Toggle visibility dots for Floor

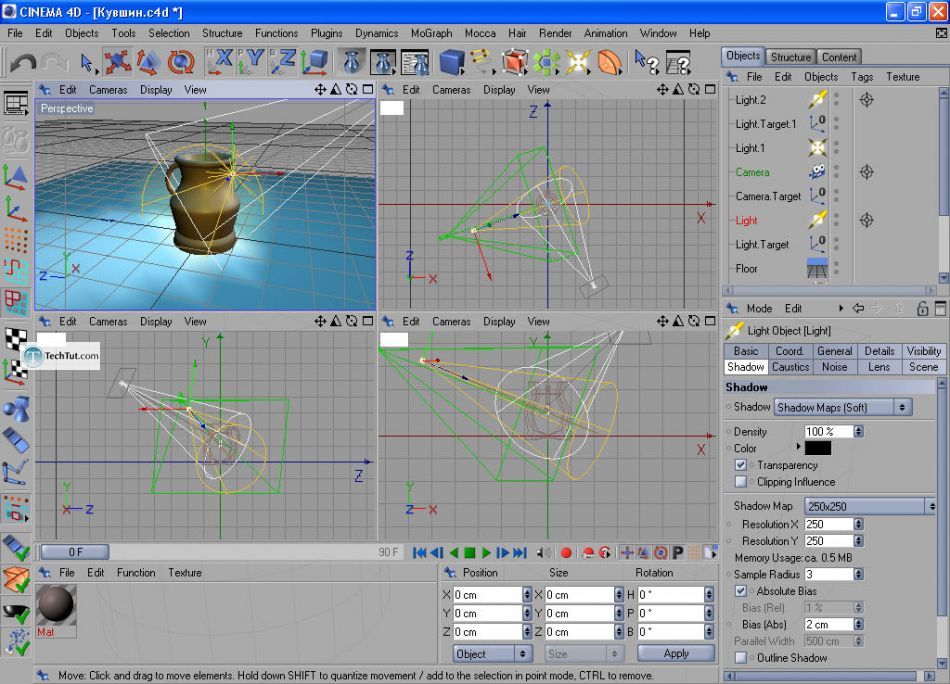pos(836,268)
